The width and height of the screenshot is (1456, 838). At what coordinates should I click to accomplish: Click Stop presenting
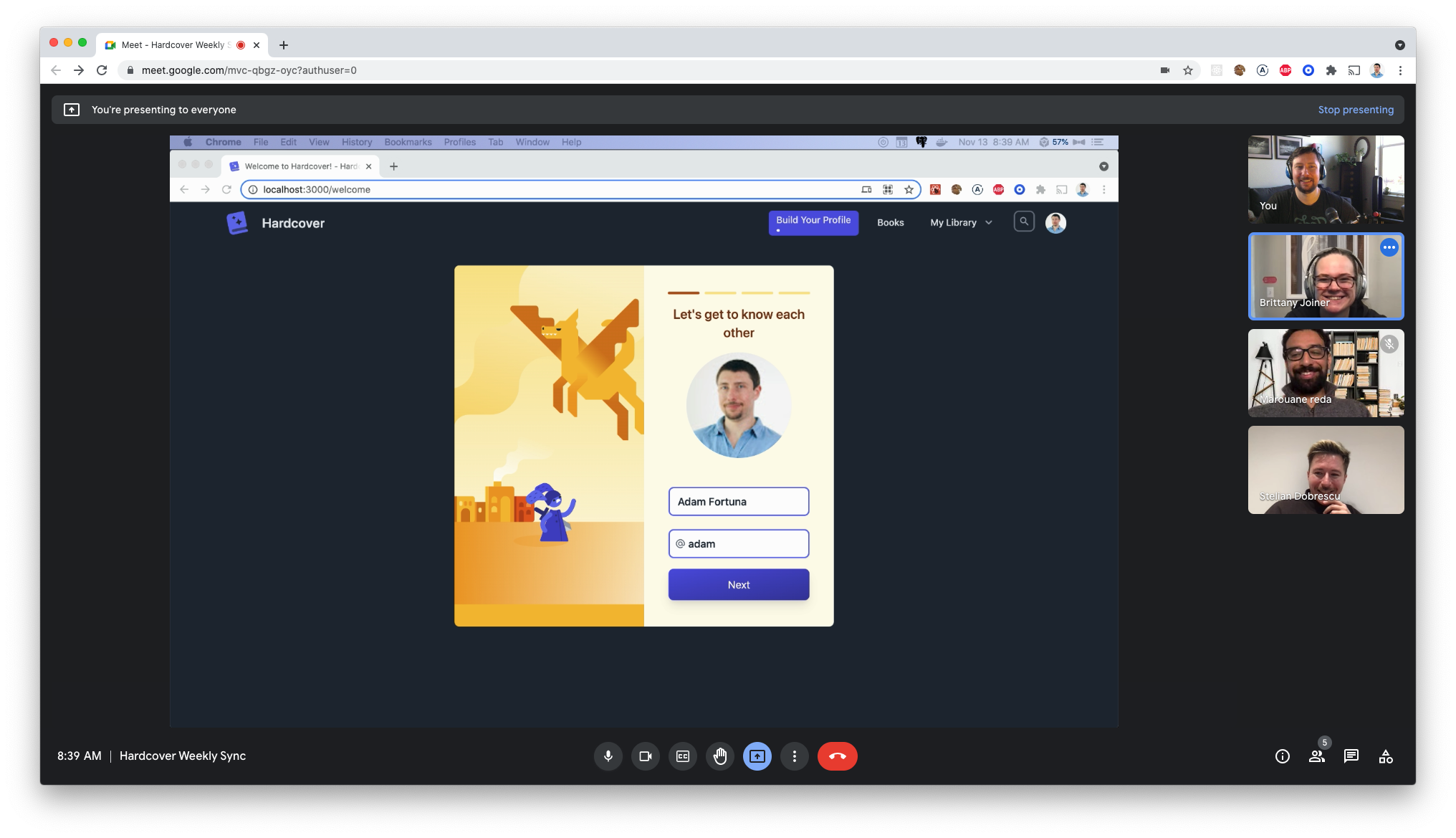point(1356,110)
